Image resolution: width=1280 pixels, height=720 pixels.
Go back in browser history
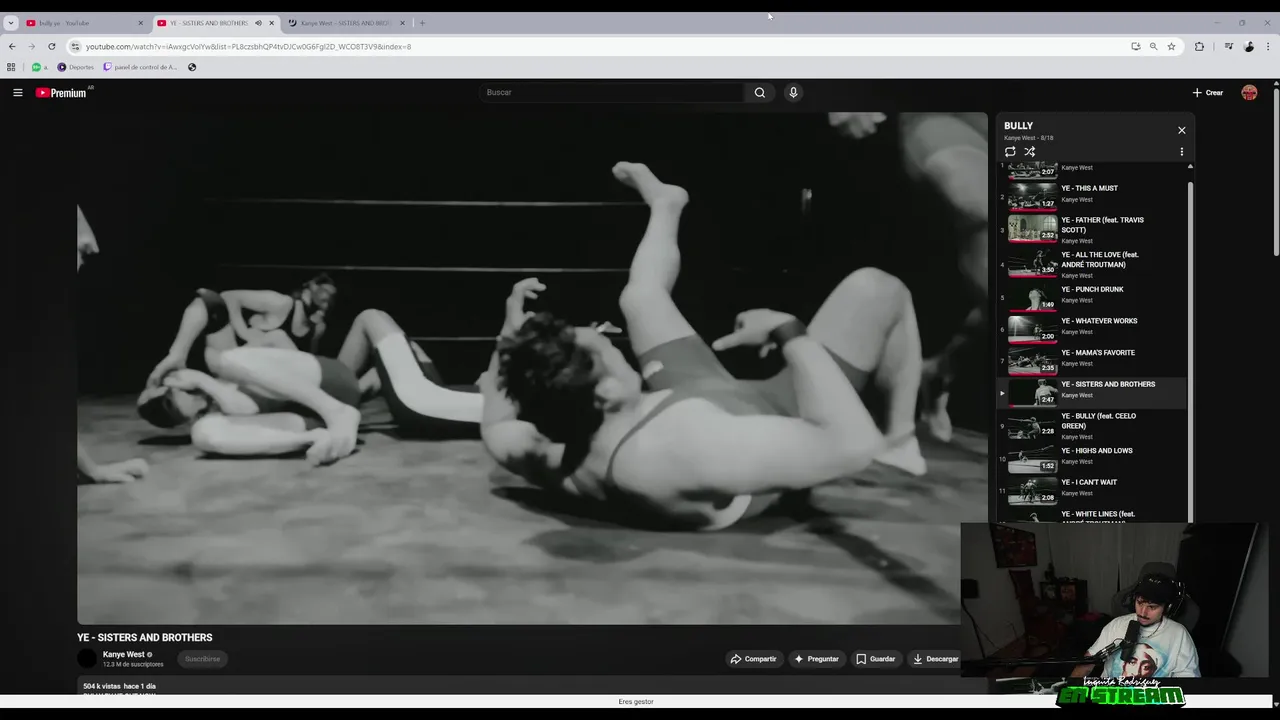point(12,46)
